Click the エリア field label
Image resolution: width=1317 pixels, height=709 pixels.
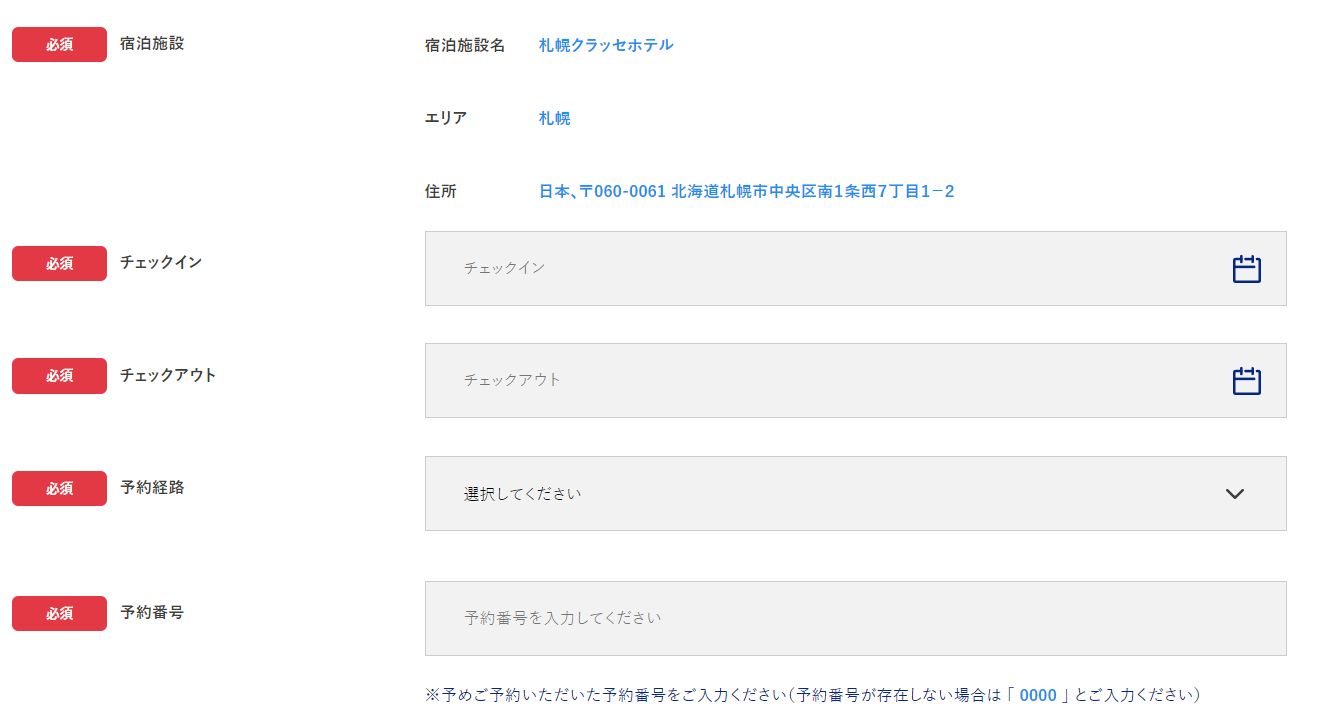(x=446, y=118)
